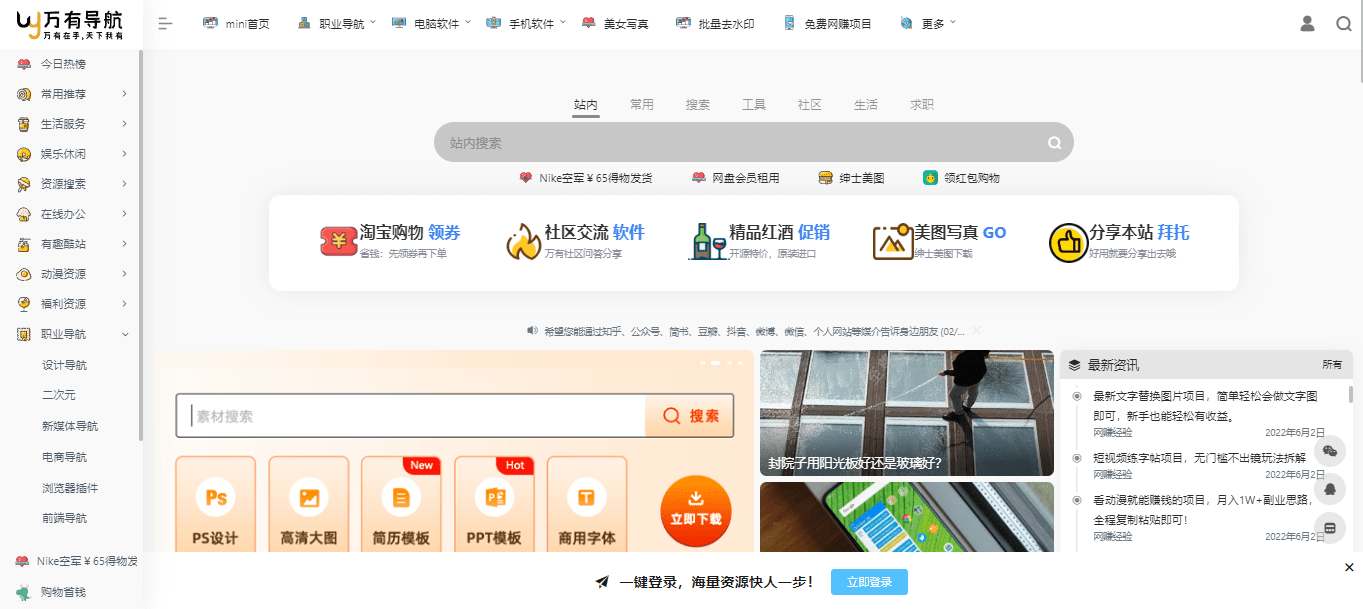Viewport: 1363px width, 609px height.
Task: Open news item 最新文字替换图片项目
Action: 1205,406
